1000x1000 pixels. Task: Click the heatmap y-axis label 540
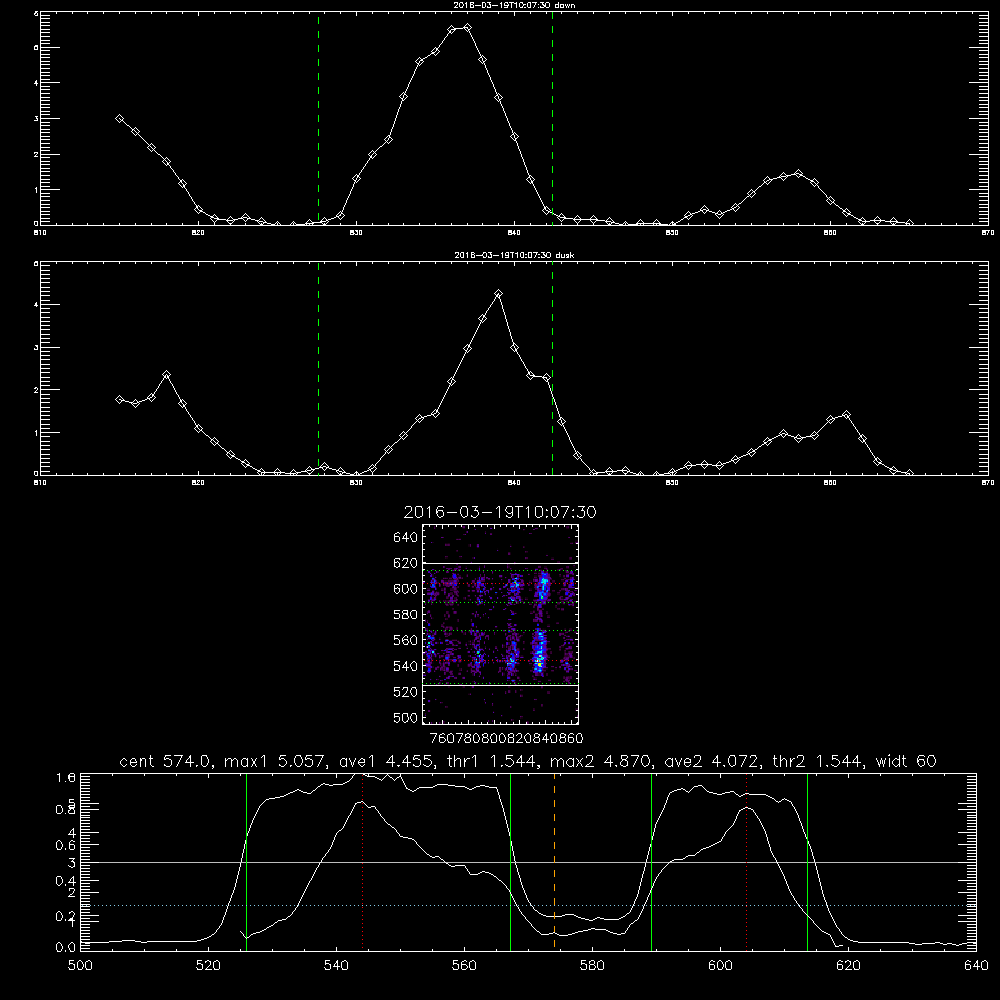coord(405,666)
